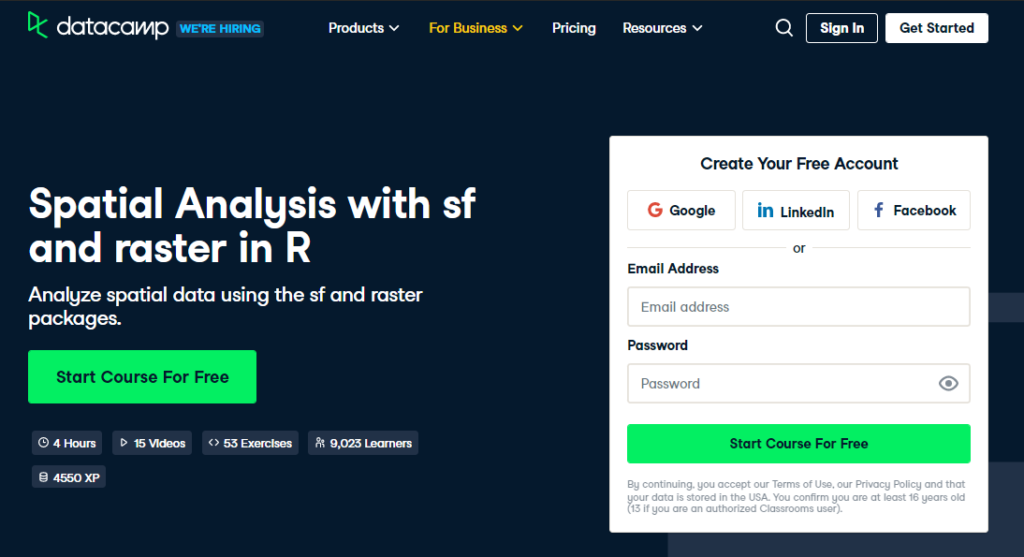Click the Spatial Analysis course title
This screenshot has height=557, width=1024.
click(x=252, y=225)
